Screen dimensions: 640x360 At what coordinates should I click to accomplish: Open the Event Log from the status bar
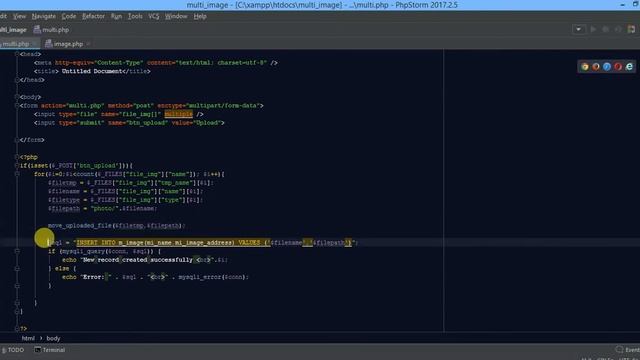628,350
